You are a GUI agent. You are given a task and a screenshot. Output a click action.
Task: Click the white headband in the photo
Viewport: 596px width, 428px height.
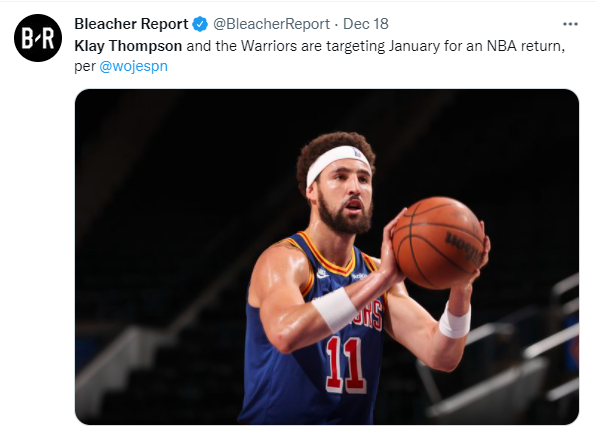(x=336, y=163)
